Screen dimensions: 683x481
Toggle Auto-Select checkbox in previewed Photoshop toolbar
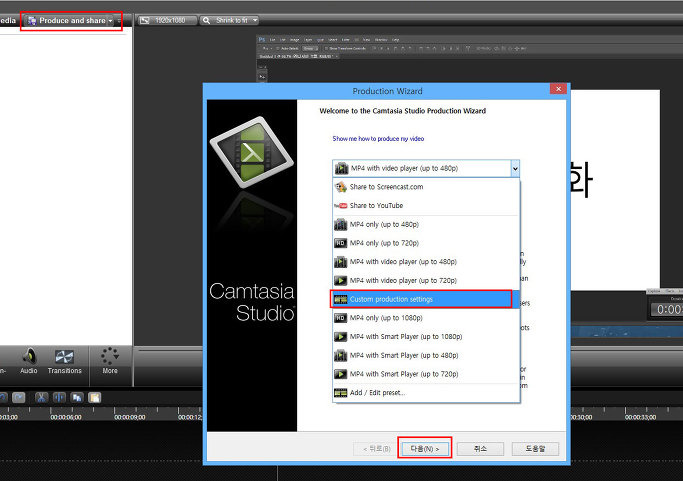point(278,48)
